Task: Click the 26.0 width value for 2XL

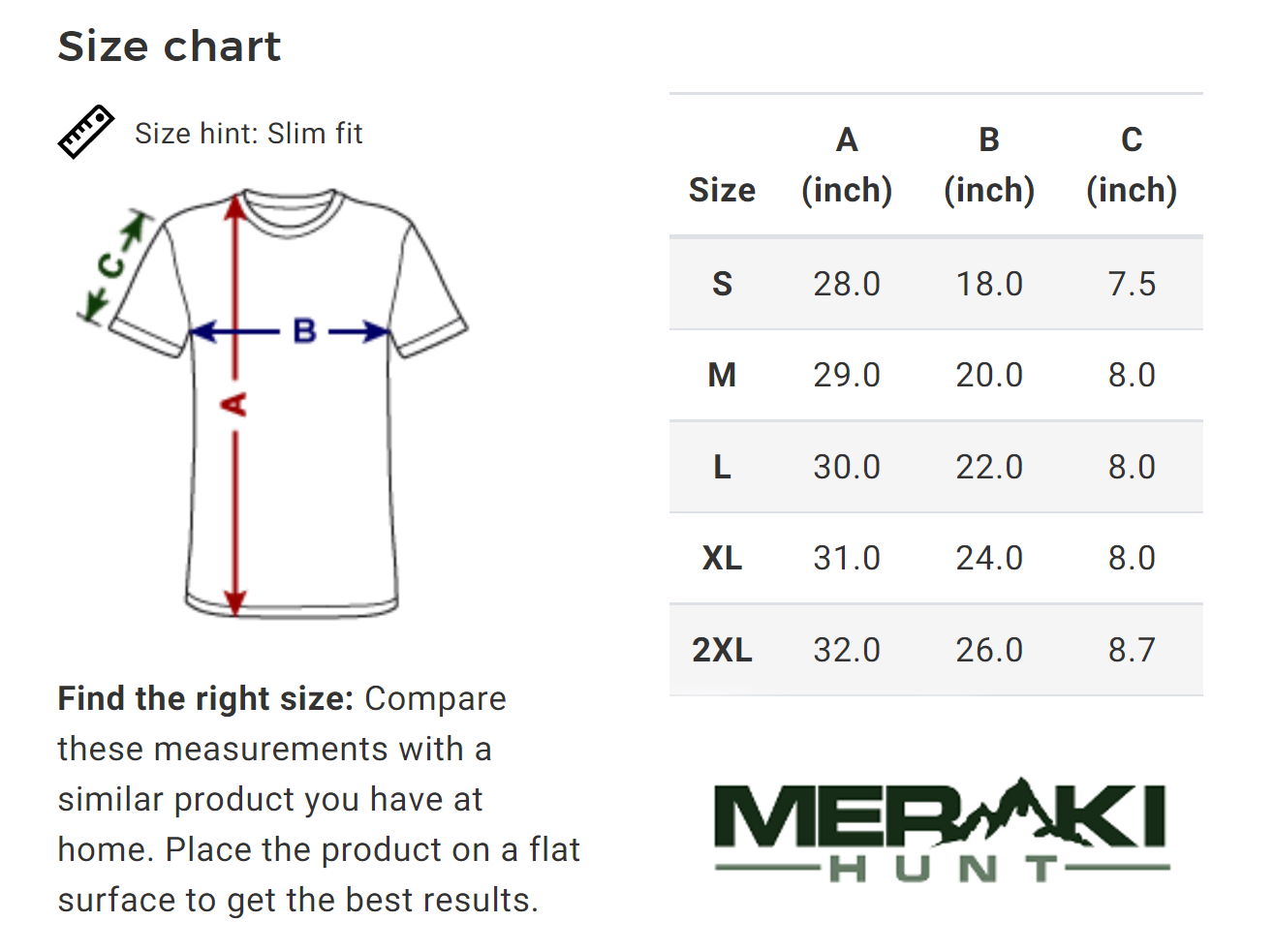Action: click(x=989, y=650)
